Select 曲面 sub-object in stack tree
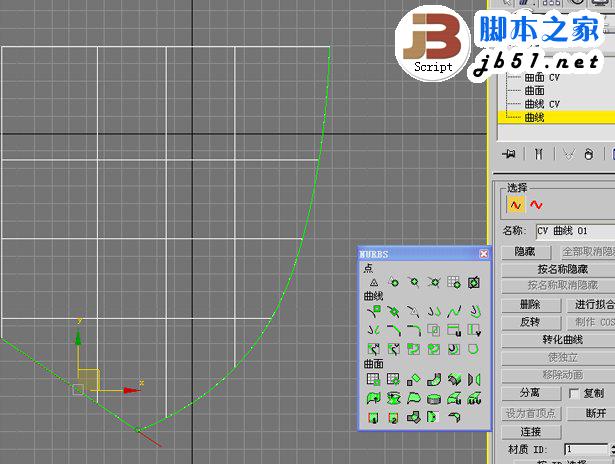Image resolution: width=615 pixels, height=464 pixels. point(535,91)
